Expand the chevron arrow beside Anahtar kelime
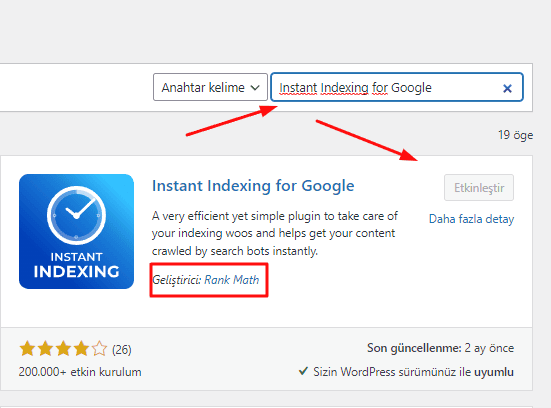This screenshot has width=551, height=408. (x=255, y=88)
